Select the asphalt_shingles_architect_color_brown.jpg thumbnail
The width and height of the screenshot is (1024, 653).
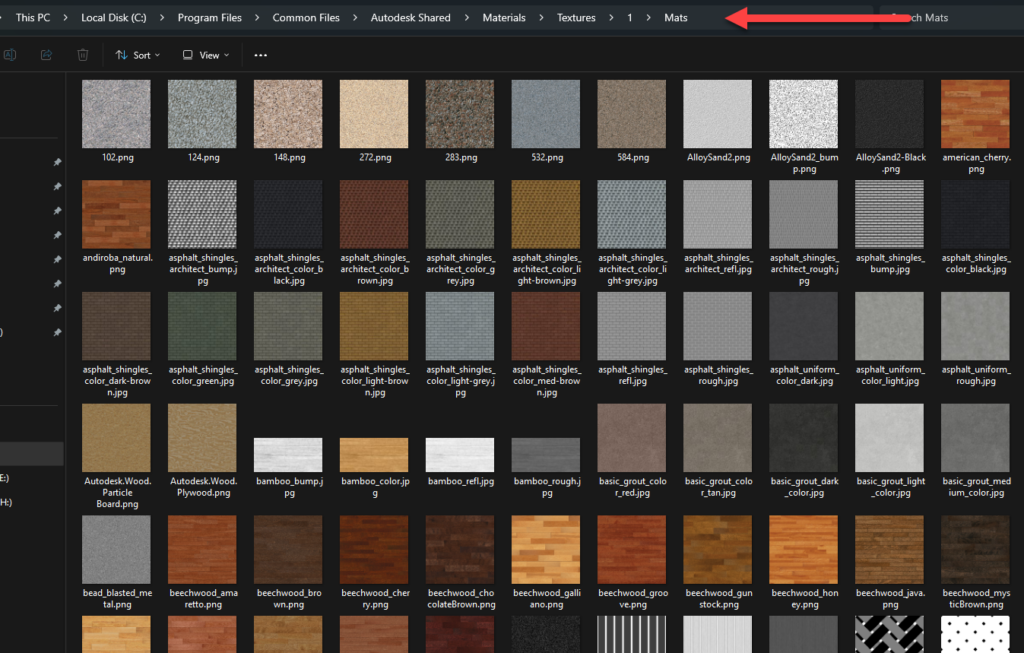(374, 215)
